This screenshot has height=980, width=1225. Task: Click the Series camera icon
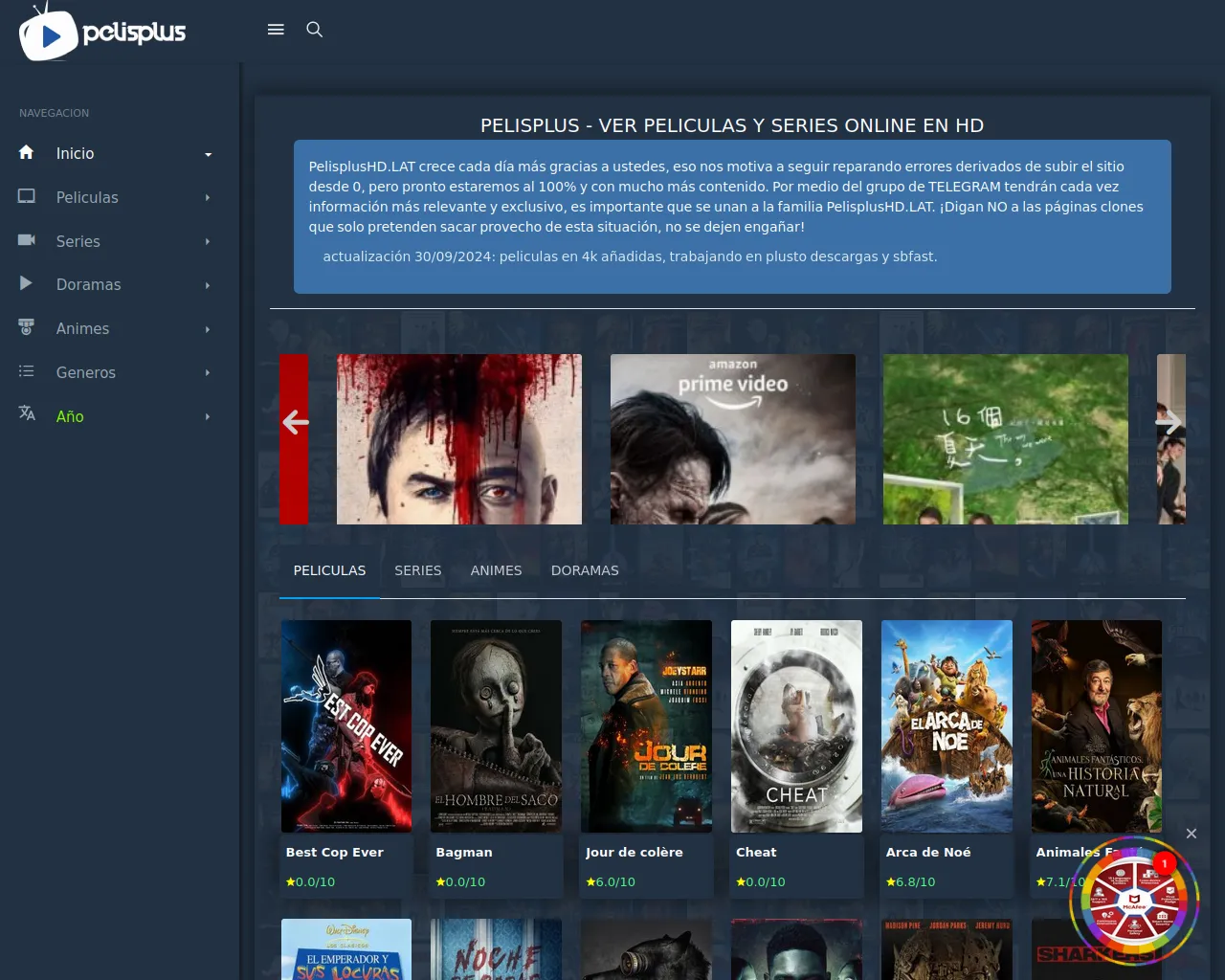(27, 240)
